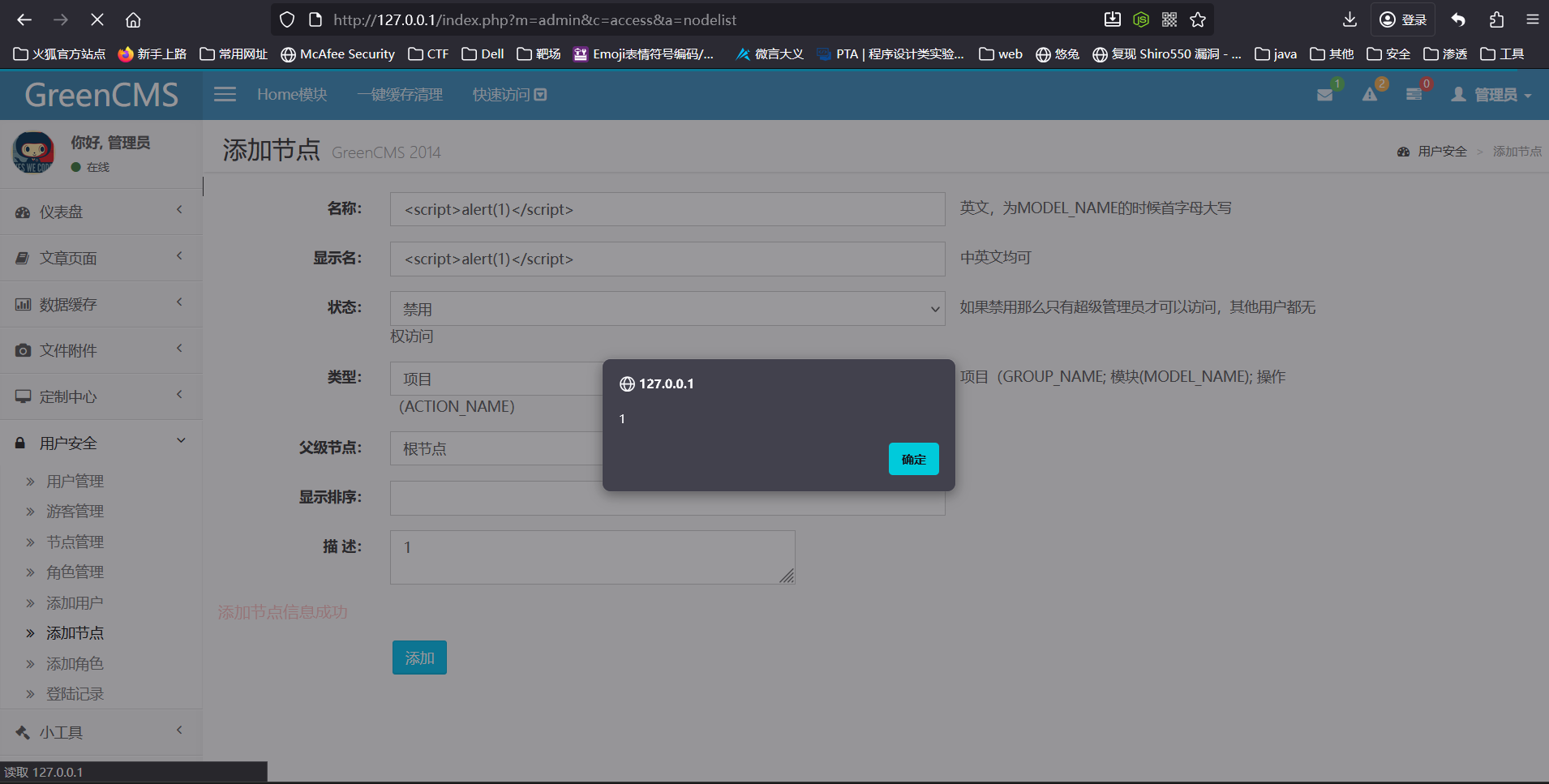Stop page loading with the X button
Screen dimensions: 1549x784
pos(97,19)
